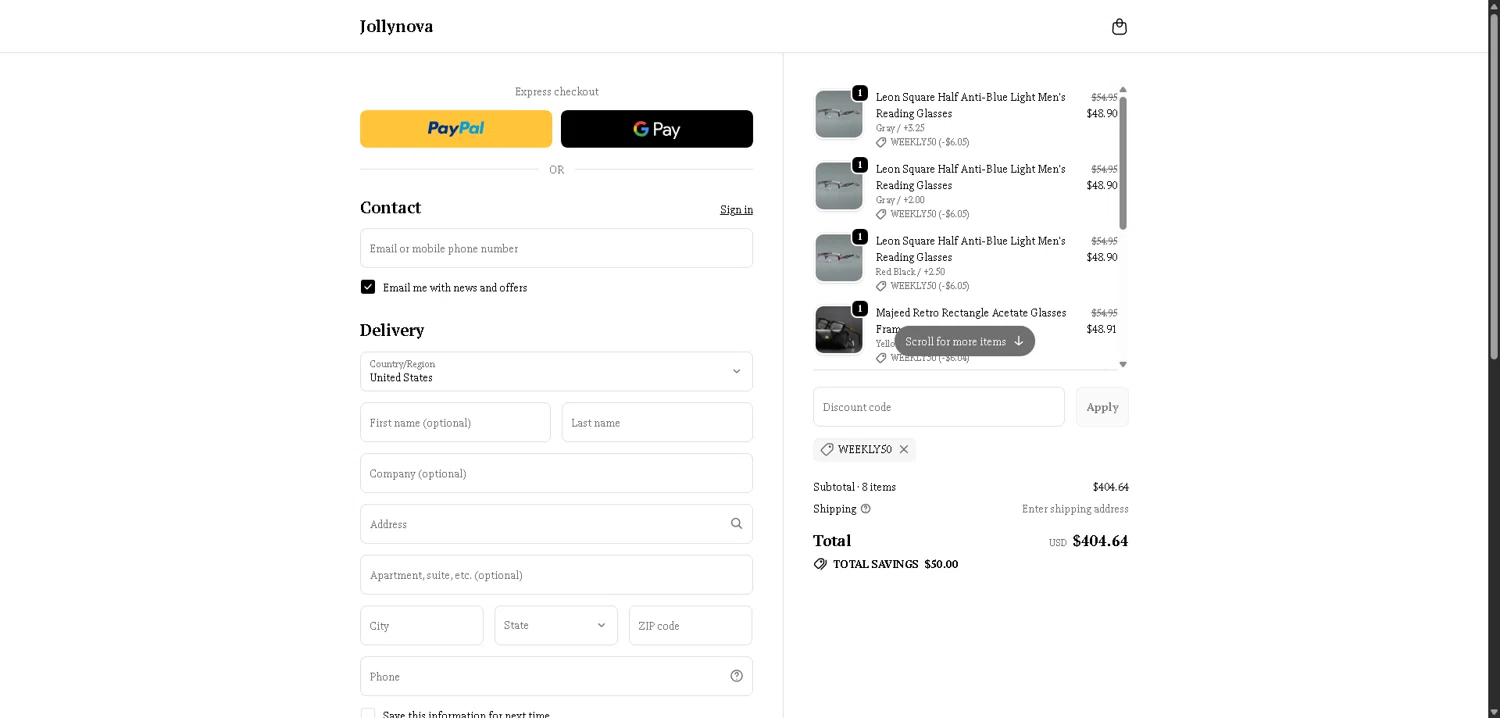Click the TOTAL SAVINGS $50.00 text
This screenshot has height=718, width=1500.
tap(896, 564)
